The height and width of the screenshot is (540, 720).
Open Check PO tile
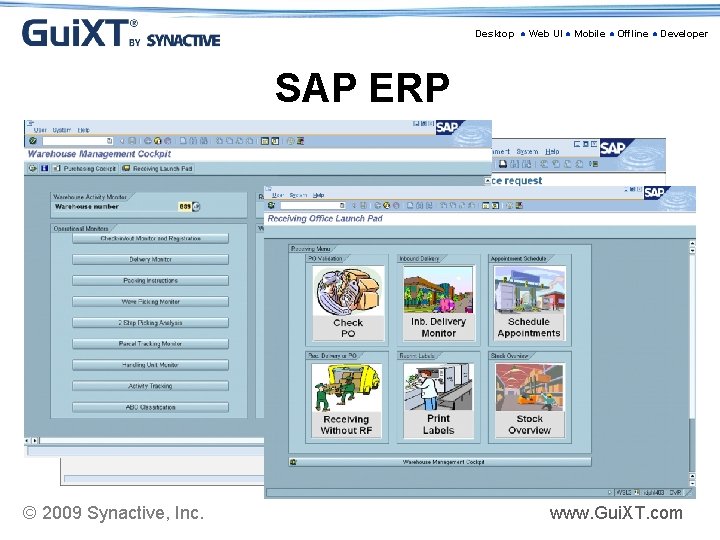point(348,304)
